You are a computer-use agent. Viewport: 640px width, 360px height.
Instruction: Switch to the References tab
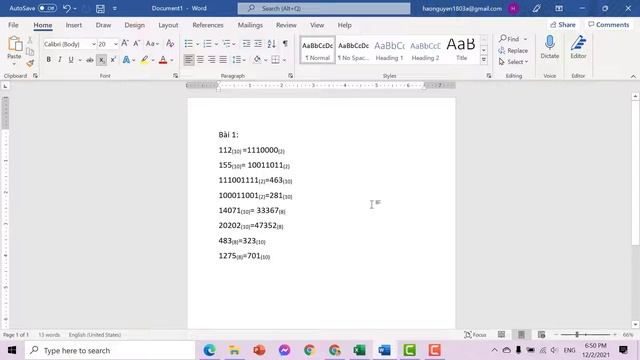(x=208, y=25)
